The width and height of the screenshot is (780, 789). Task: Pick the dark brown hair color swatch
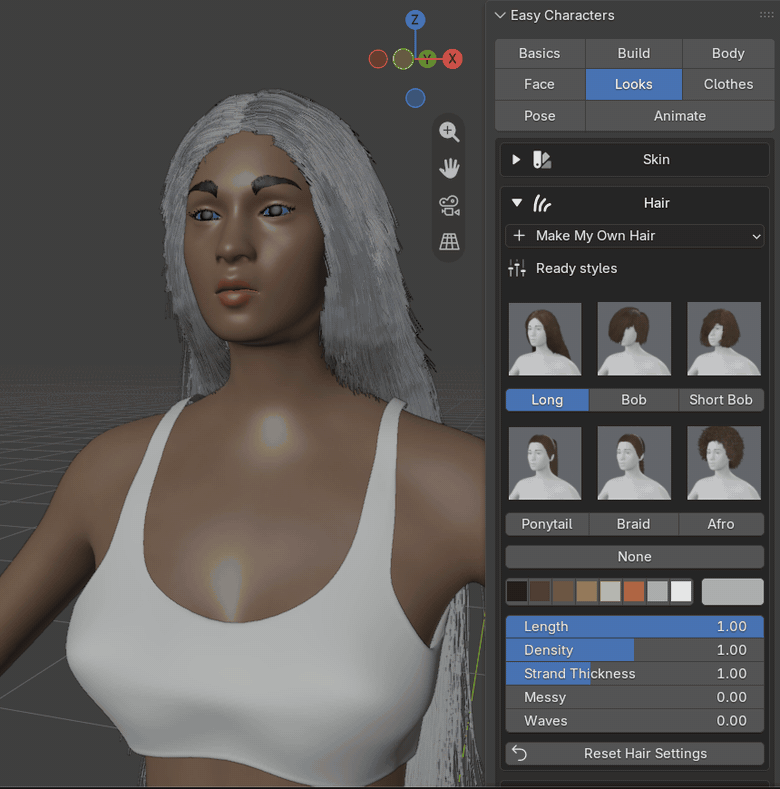tap(540, 591)
